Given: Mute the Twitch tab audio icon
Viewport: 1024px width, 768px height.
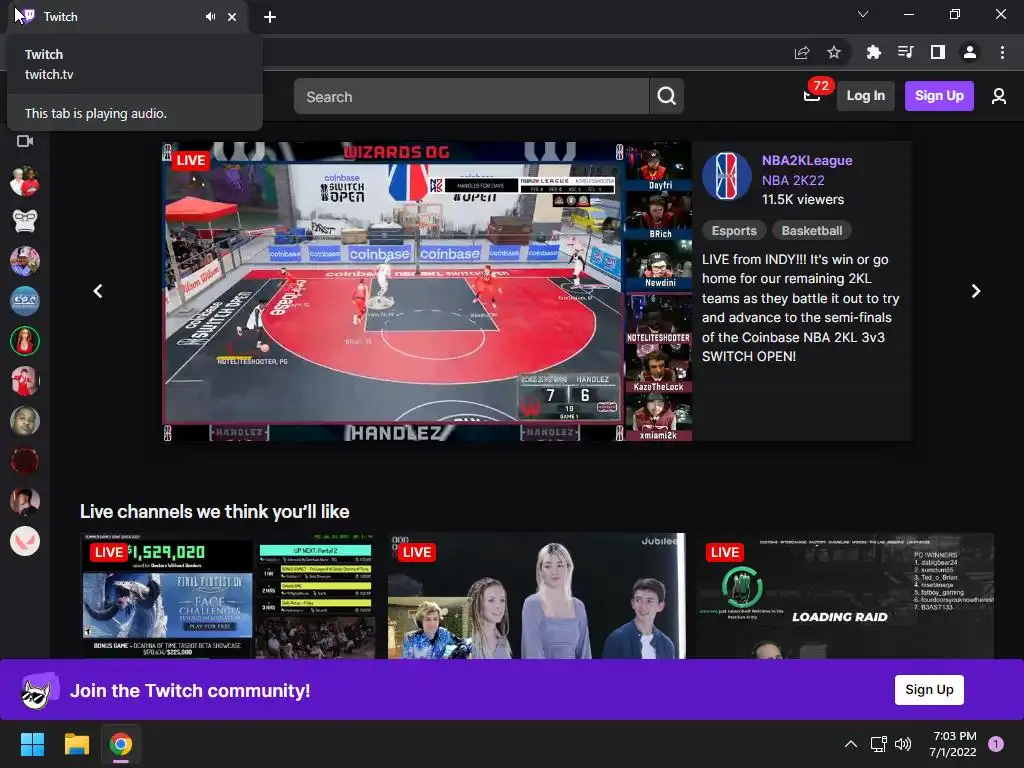Looking at the screenshot, I should coord(210,17).
